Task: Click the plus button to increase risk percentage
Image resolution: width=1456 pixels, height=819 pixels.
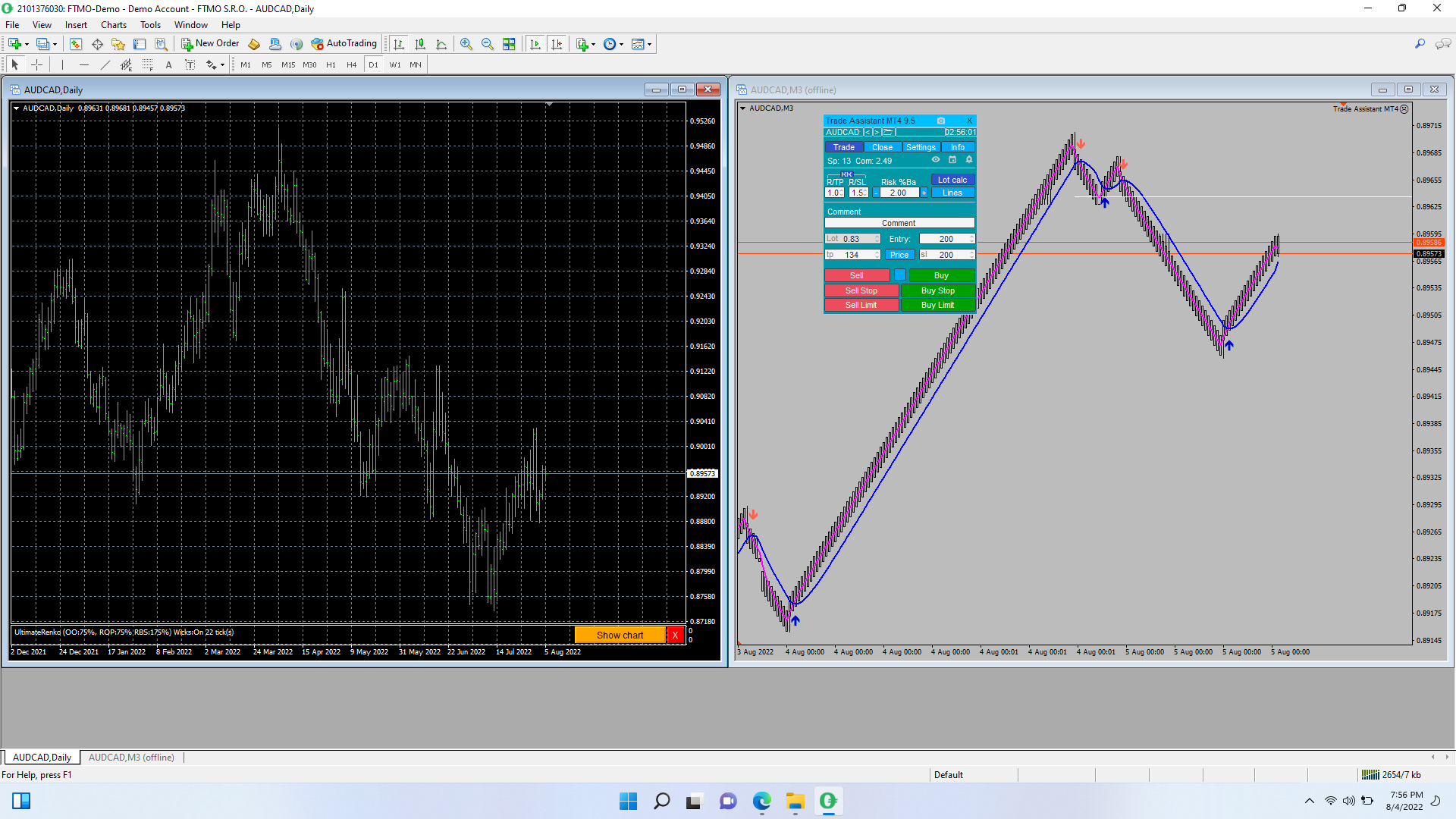Action: point(924,193)
